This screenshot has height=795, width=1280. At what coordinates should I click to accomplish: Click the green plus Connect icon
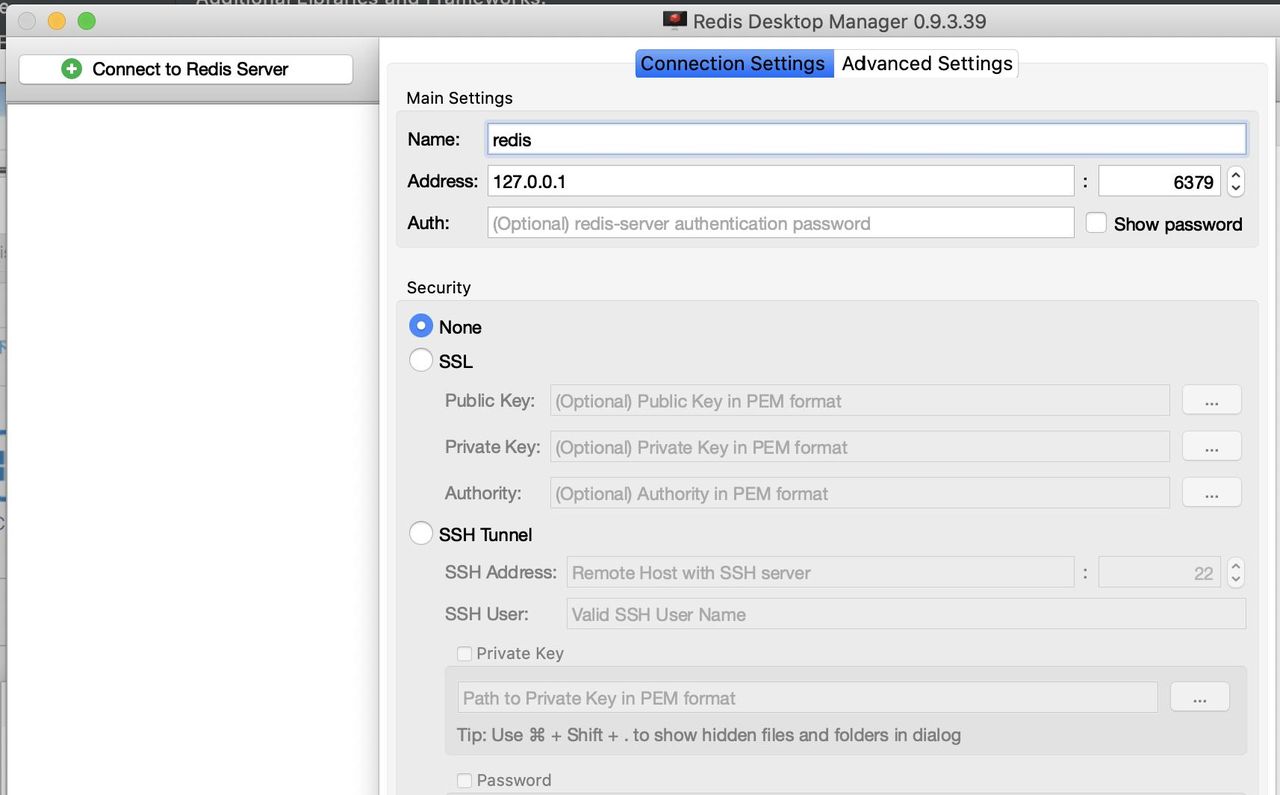coord(71,69)
